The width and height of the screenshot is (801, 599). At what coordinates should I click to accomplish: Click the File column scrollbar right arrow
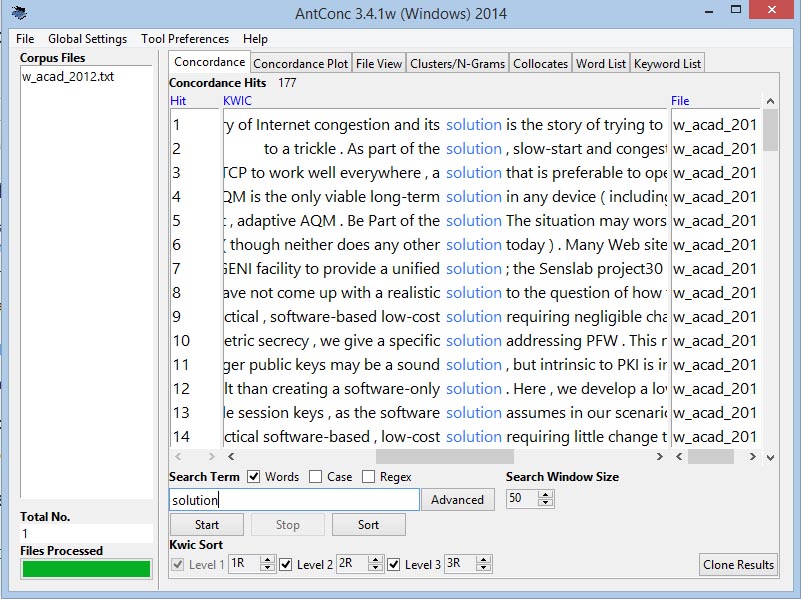click(752, 457)
